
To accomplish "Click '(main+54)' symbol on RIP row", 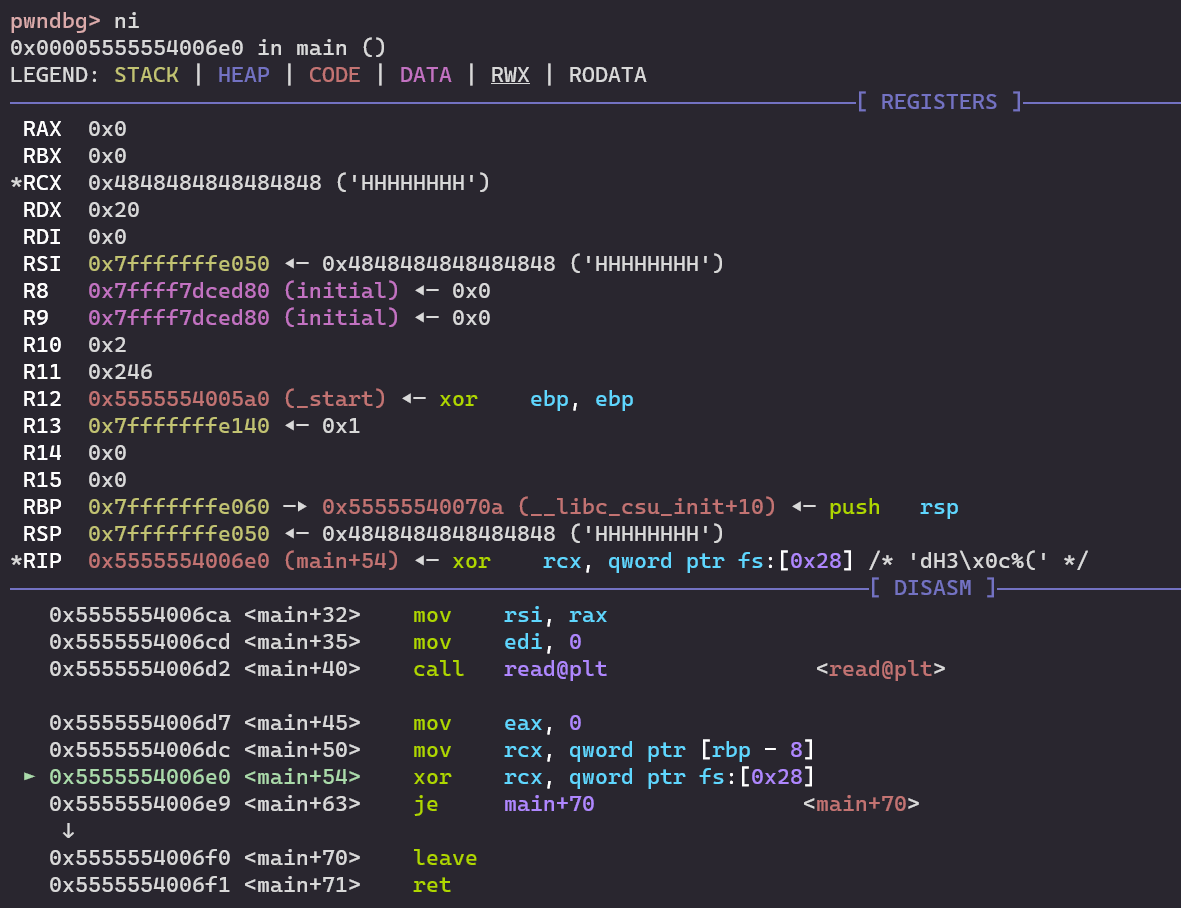I will coord(341,561).
